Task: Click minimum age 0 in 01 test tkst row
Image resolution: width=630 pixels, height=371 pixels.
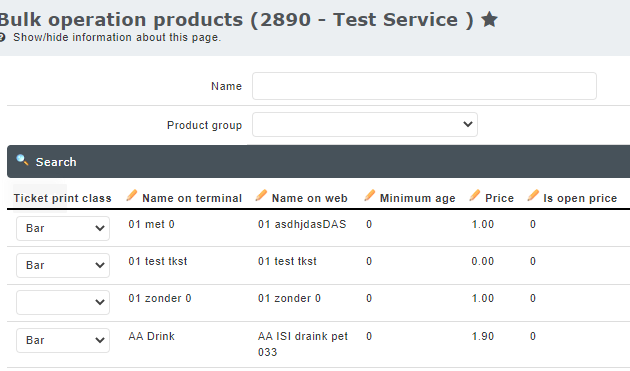Action: point(369,261)
